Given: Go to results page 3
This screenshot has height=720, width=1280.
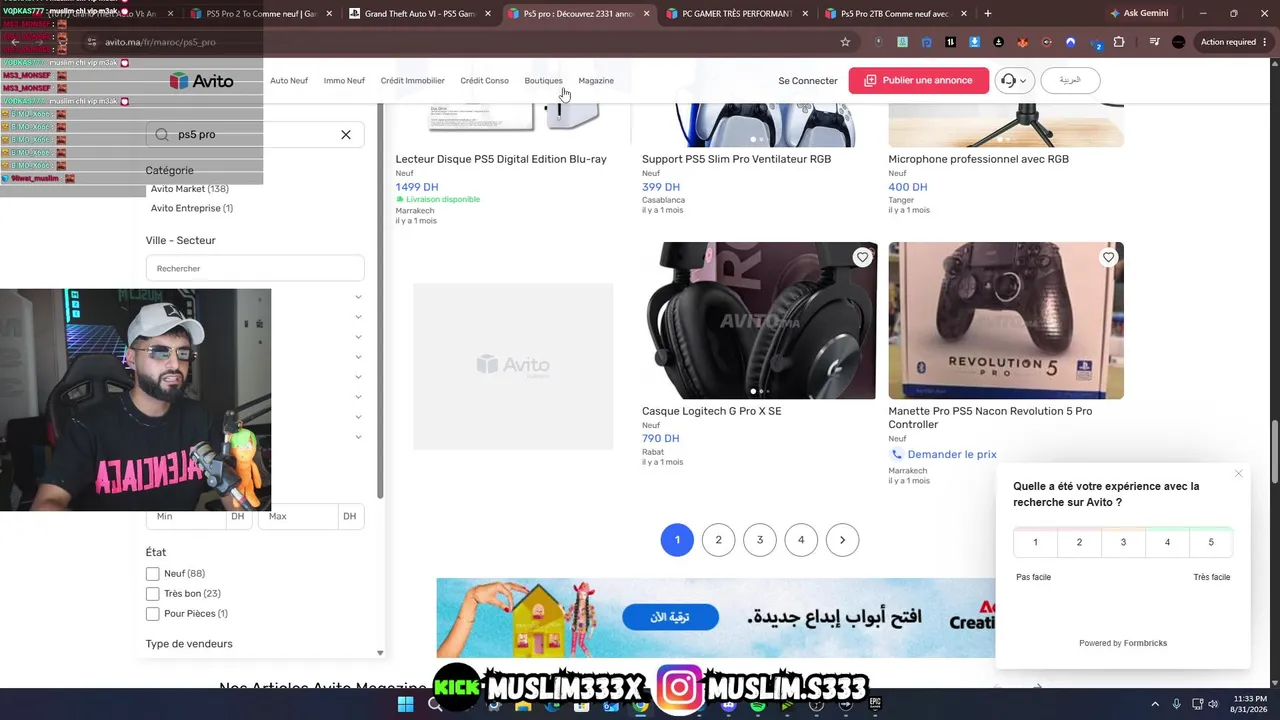Looking at the screenshot, I should [x=760, y=540].
